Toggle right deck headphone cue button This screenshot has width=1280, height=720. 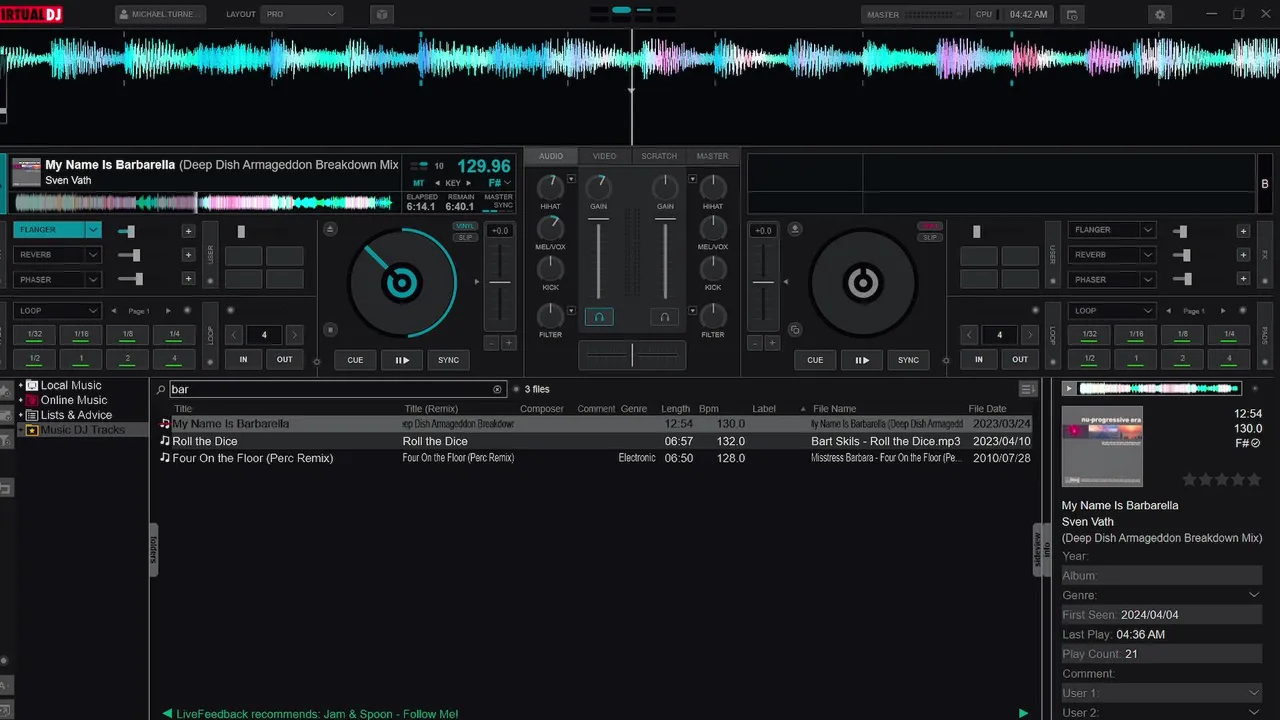point(664,317)
